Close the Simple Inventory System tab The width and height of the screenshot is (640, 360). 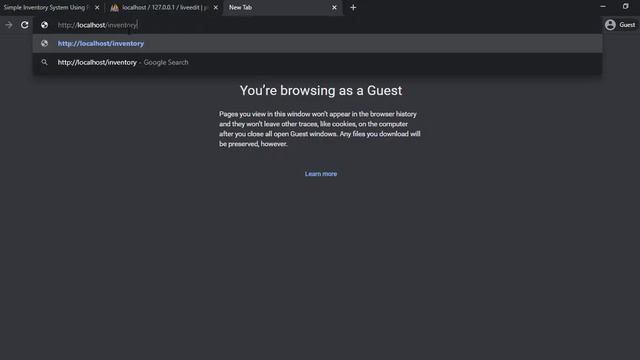[97, 7]
